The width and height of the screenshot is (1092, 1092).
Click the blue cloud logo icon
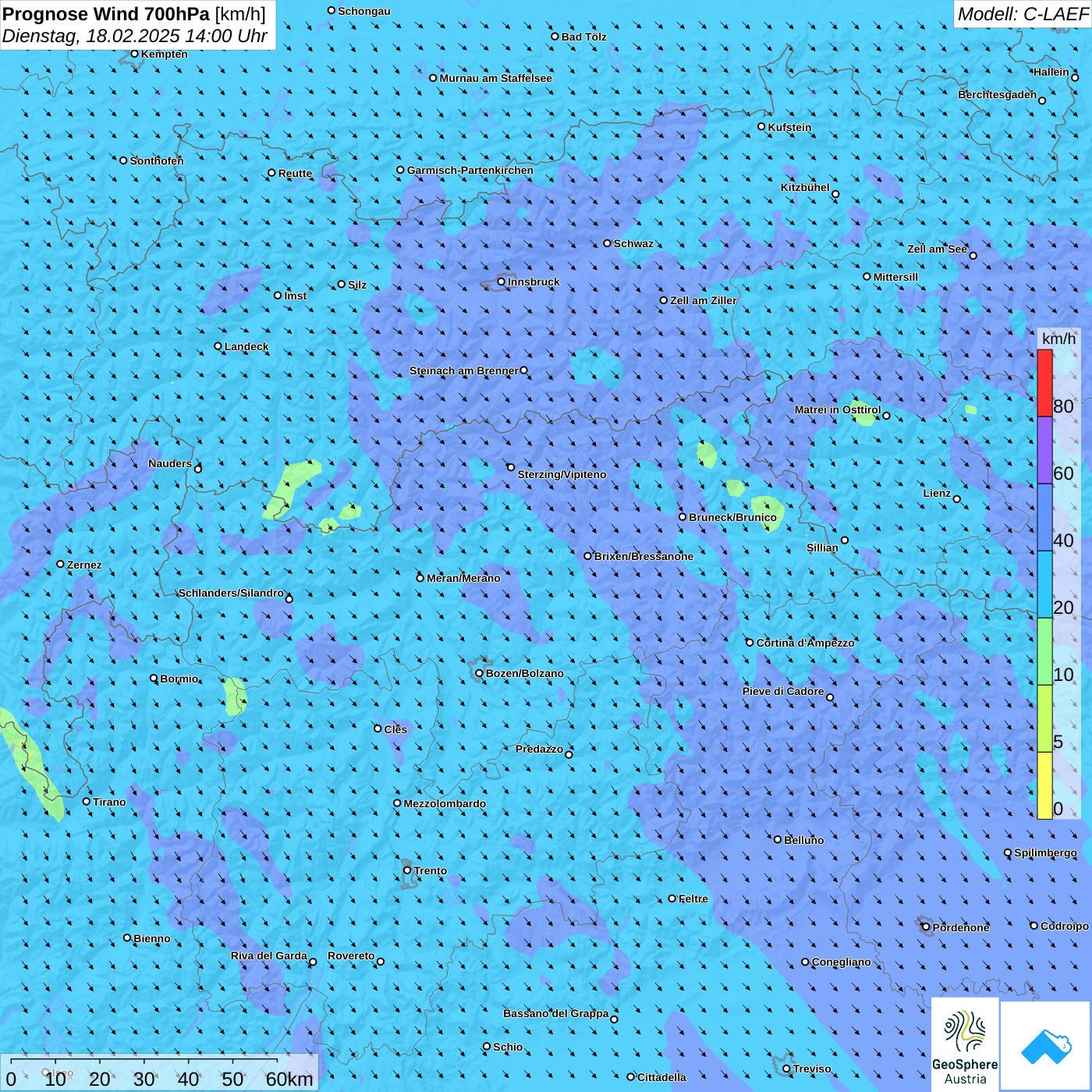[x=1046, y=1047]
